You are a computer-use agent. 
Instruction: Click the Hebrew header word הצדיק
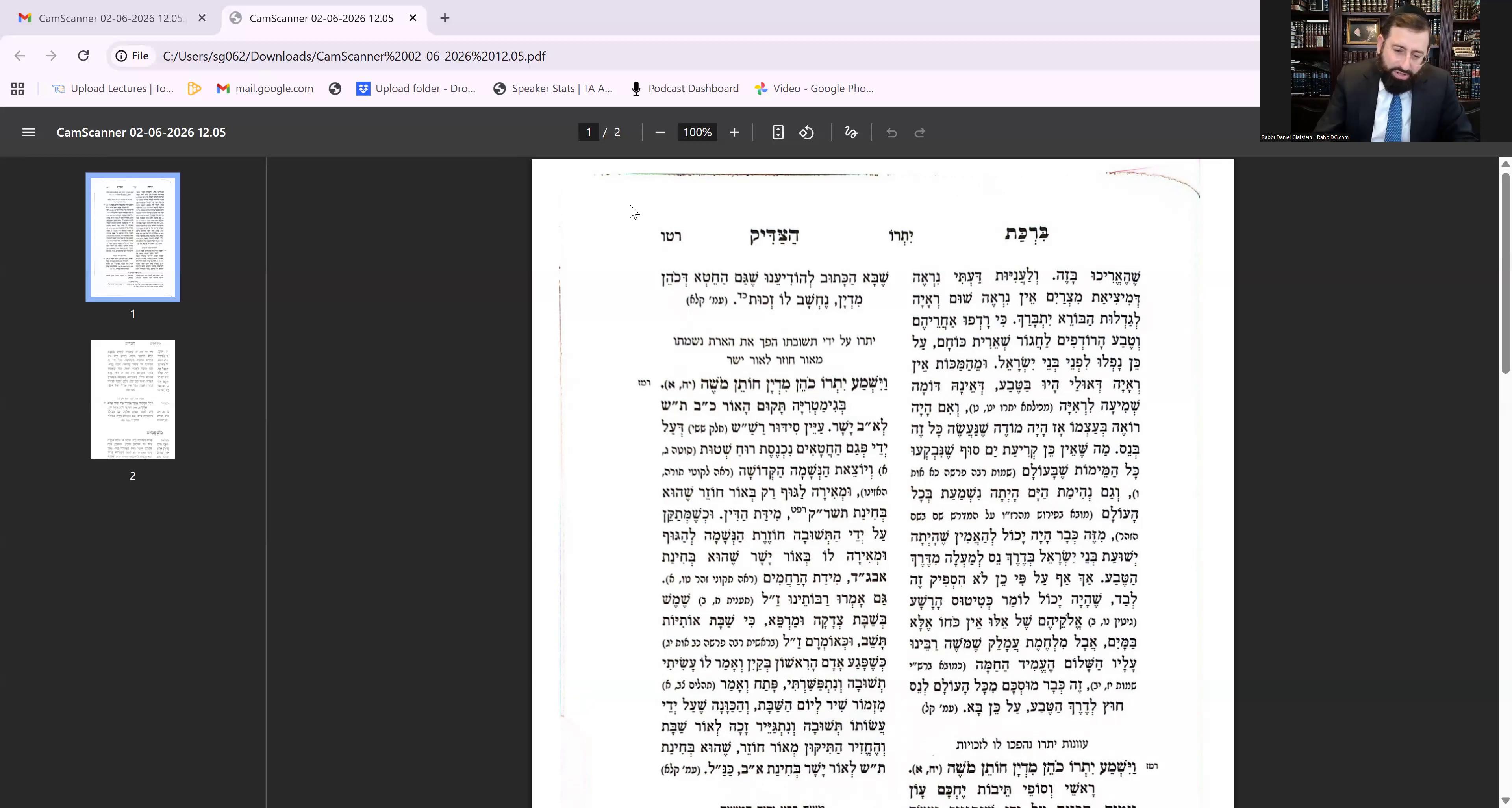click(774, 235)
